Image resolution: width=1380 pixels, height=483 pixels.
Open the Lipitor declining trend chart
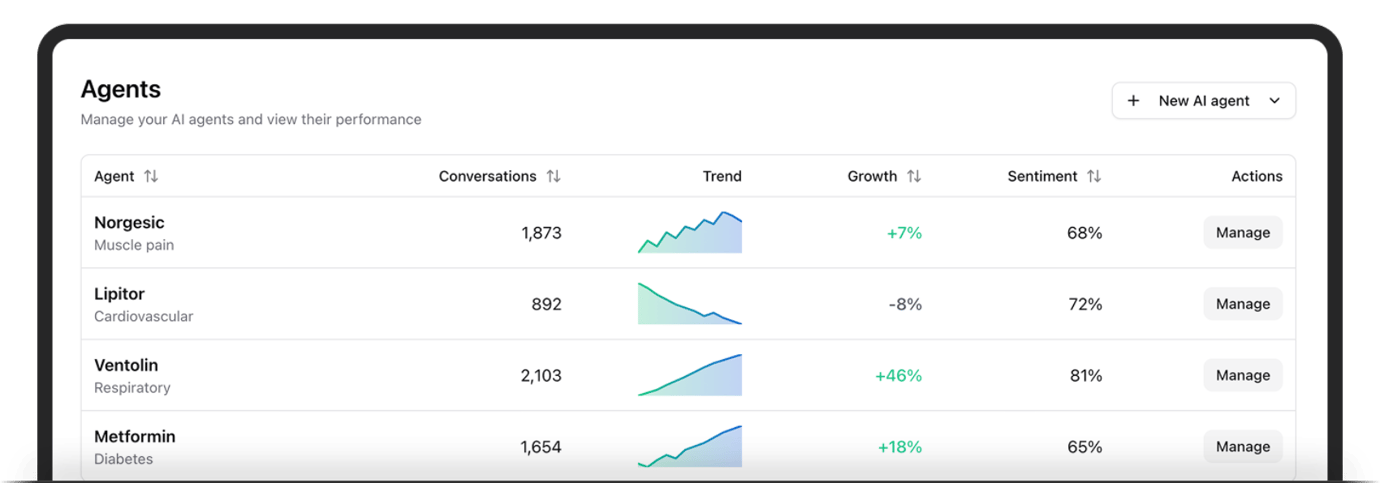coord(690,304)
